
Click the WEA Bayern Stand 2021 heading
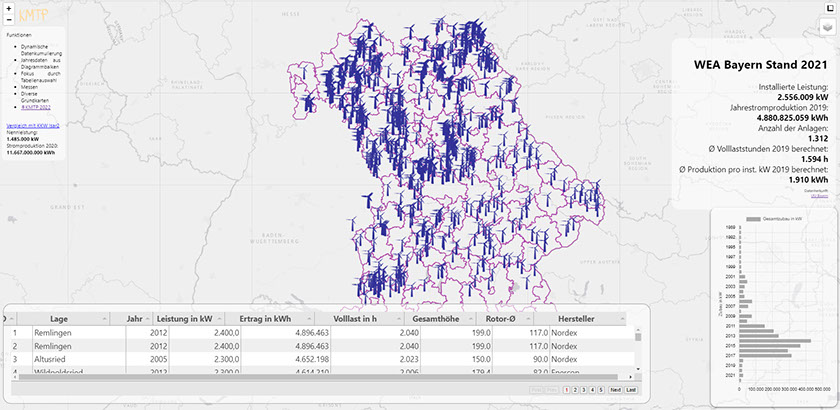(x=761, y=65)
